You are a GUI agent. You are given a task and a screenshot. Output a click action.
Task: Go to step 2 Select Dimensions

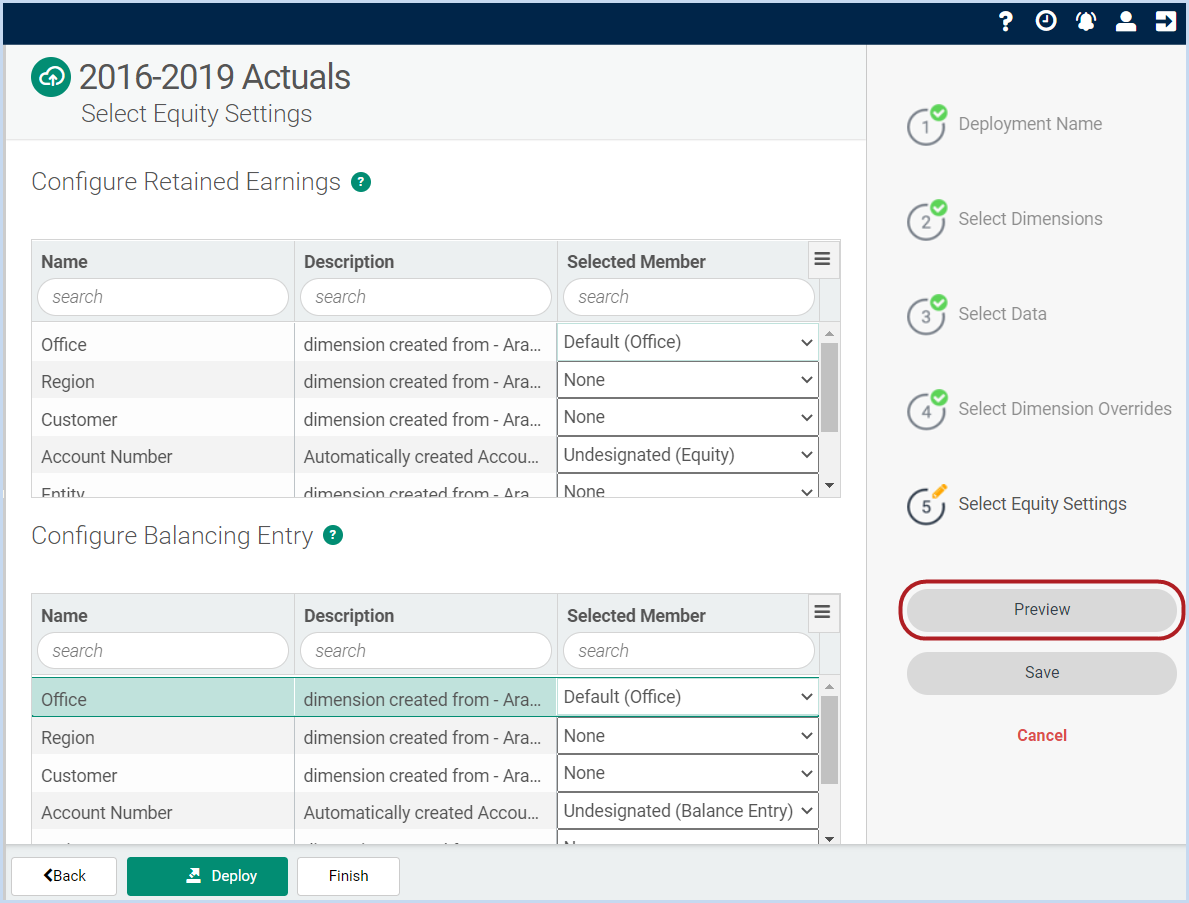click(x=1030, y=218)
